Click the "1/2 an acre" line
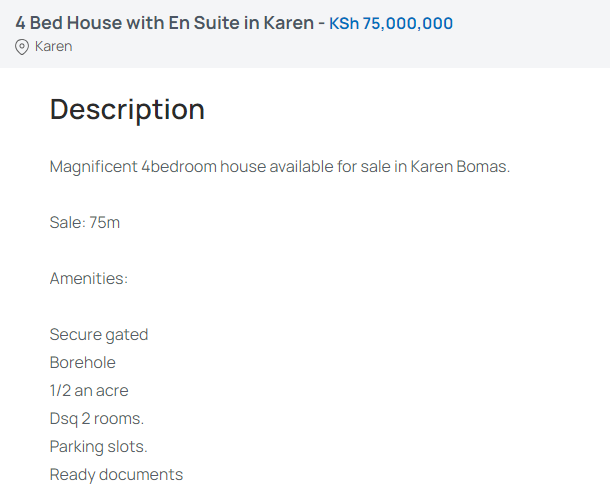The width and height of the screenshot is (610, 498). point(89,390)
